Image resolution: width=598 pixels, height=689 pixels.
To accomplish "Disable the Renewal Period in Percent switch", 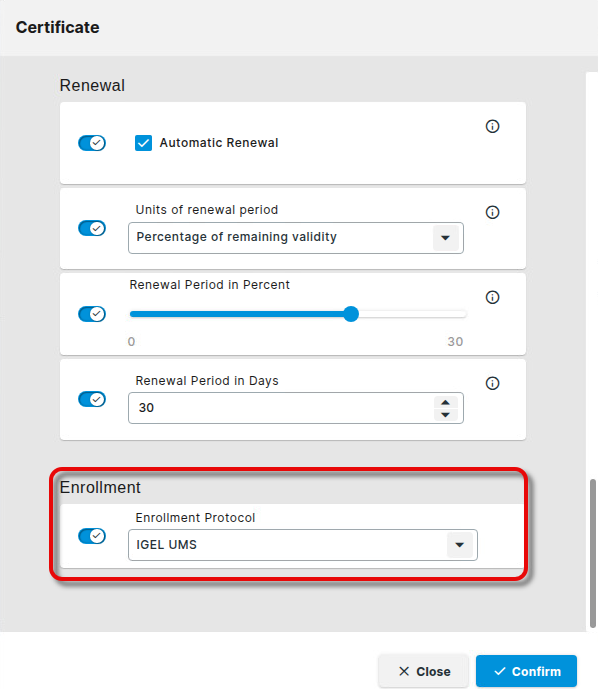I will tap(92, 314).
